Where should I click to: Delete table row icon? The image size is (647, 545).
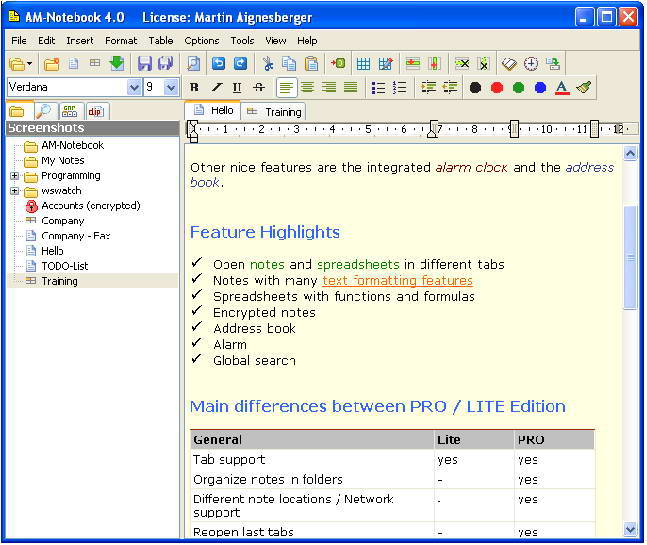[x=462, y=64]
